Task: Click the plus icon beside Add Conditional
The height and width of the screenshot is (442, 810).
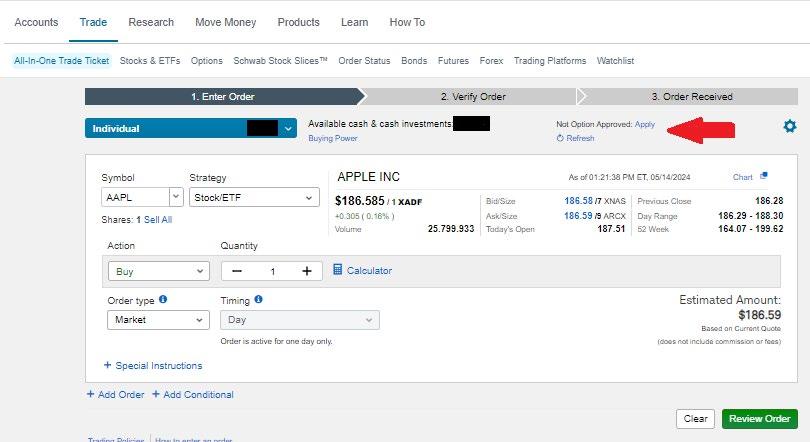Action: click(x=155, y=394)
